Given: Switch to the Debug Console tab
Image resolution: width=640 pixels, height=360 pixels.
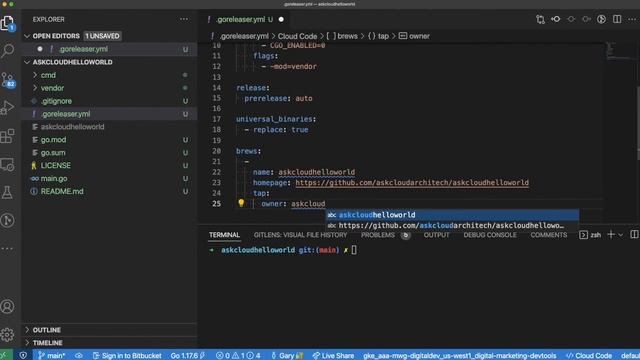Looking at the screenshot, I should tap(490, 235).
